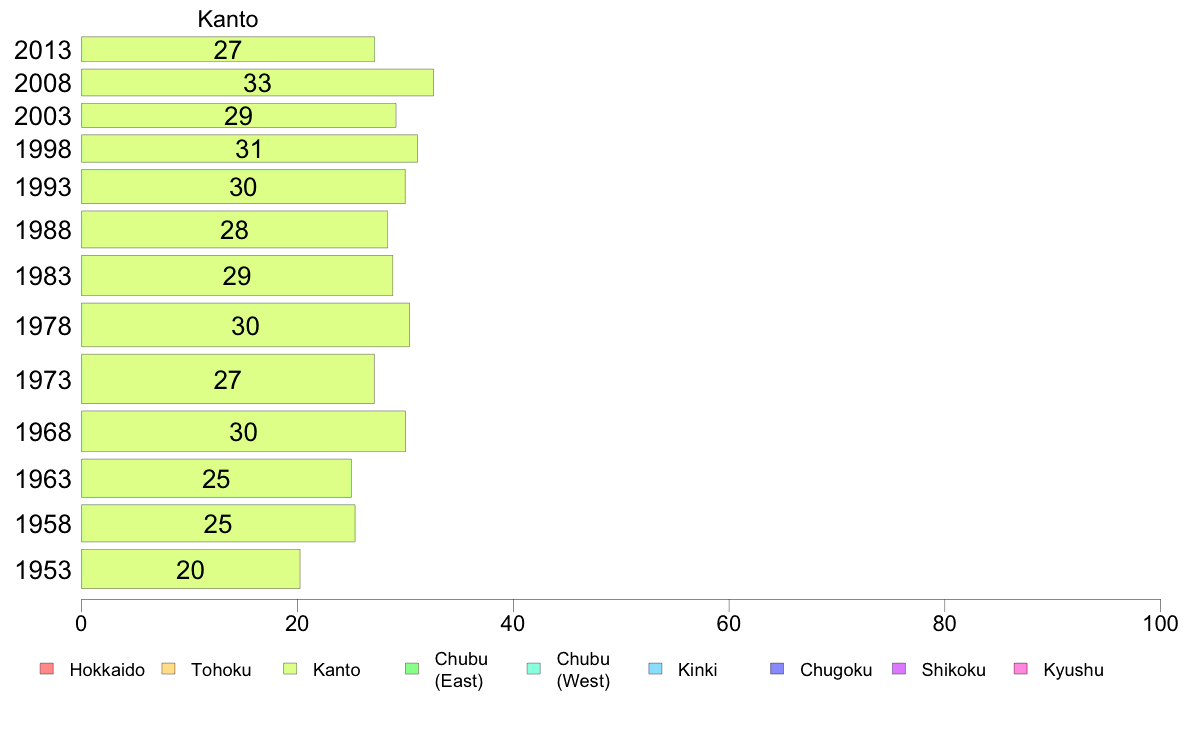Click the 1983 bar showing 29

[237, 275]
